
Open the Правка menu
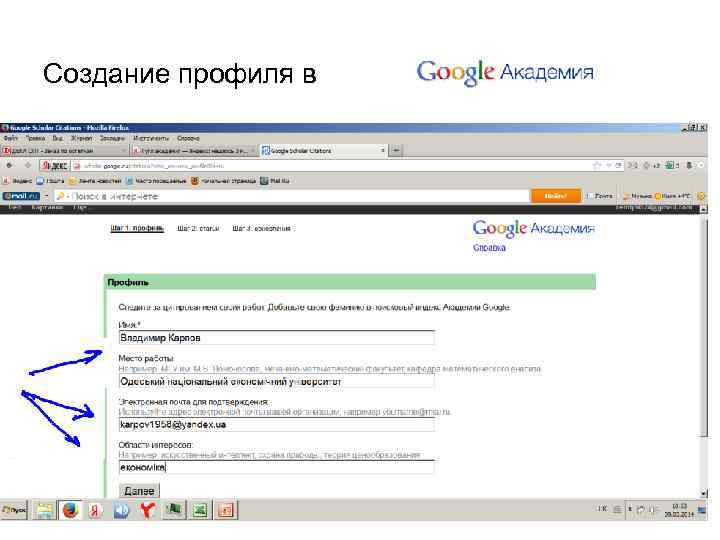[x=35, y=138]
